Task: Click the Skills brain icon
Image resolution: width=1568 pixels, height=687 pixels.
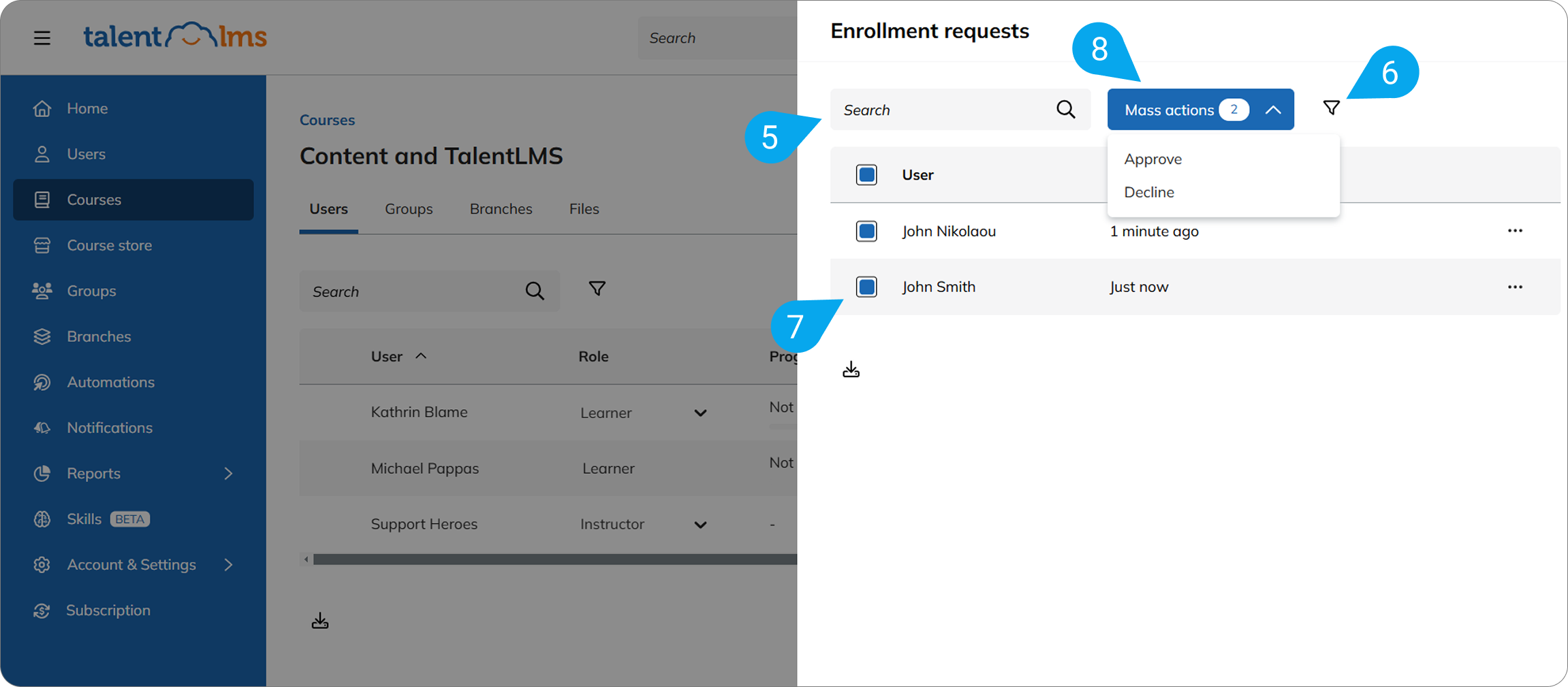Action: [x=42, y=519]
